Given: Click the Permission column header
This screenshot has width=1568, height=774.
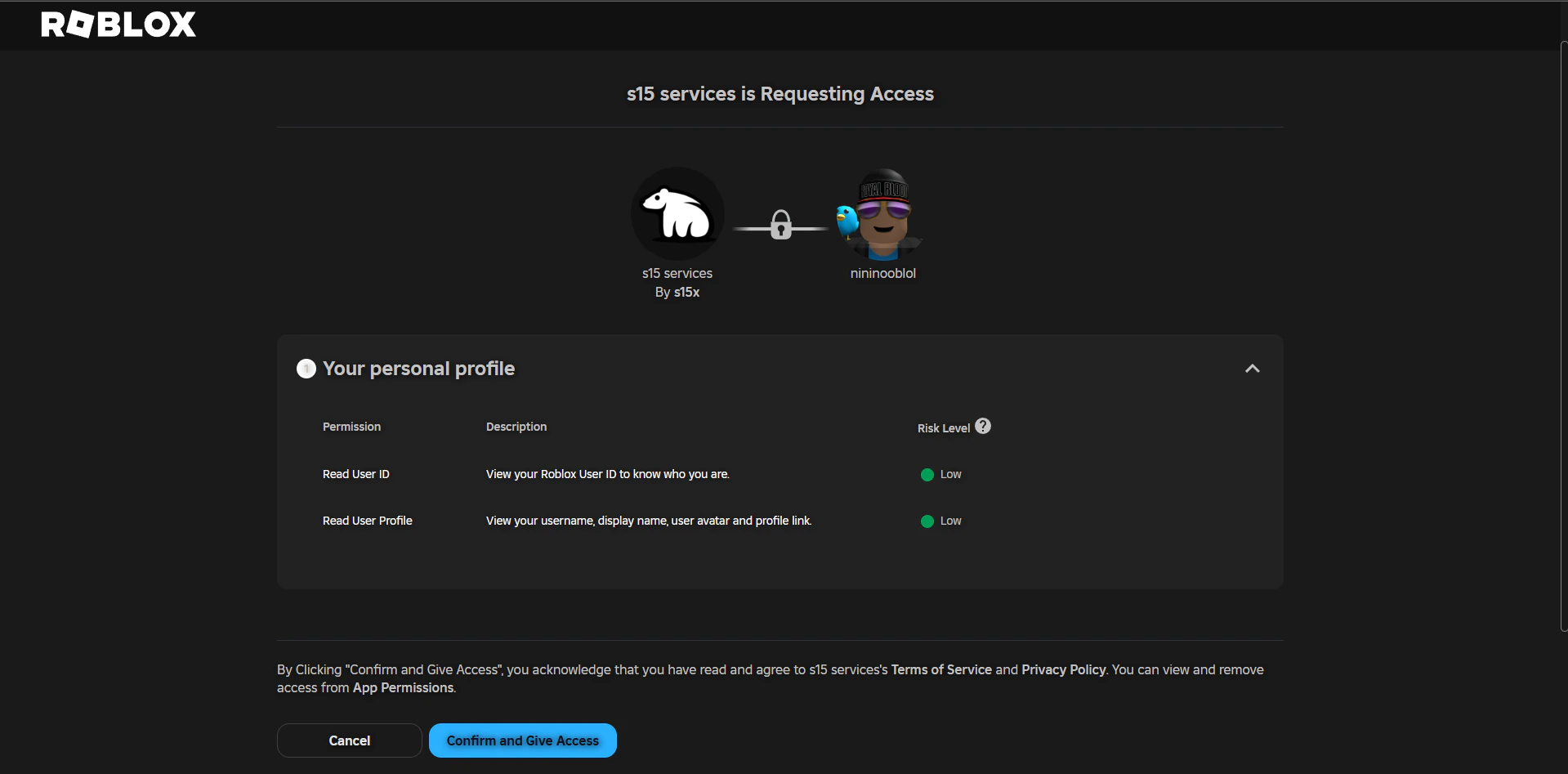Looking at the screenshot, I should coord(351,427).
